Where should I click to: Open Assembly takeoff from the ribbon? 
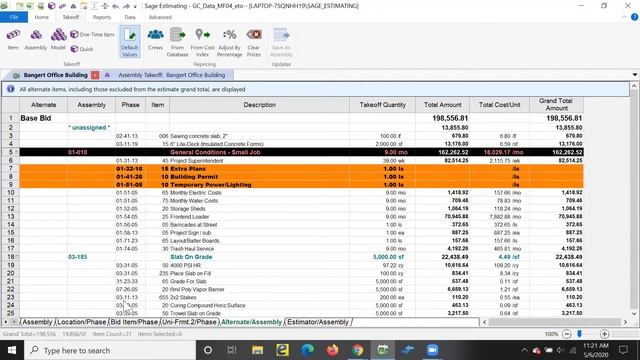(x=36, y=39)
